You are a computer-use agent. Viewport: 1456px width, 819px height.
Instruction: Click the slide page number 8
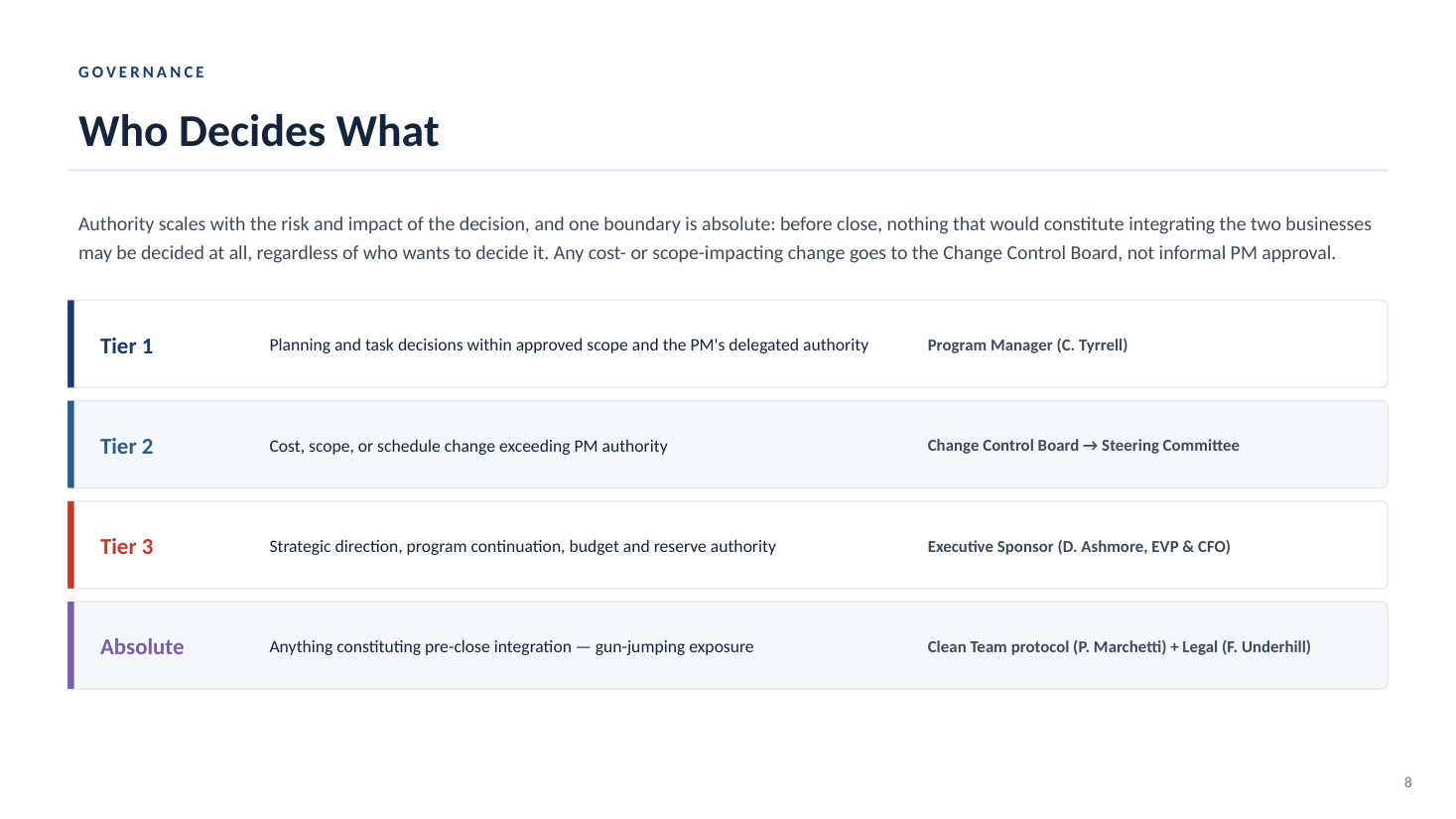(1407, 782)
